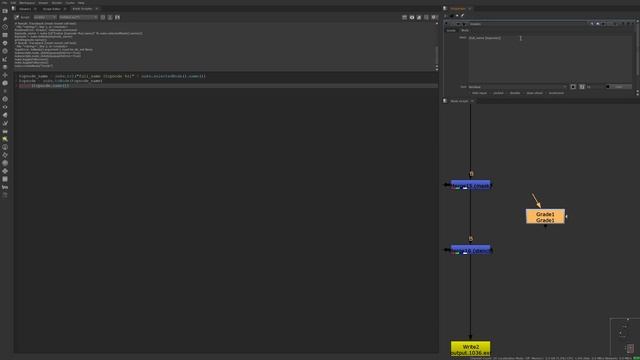Image resolution: width=640 pixels, height=360 pixels.
Task: Open the Draw nodes toolbar icon
Action: (x=5, y=19)
